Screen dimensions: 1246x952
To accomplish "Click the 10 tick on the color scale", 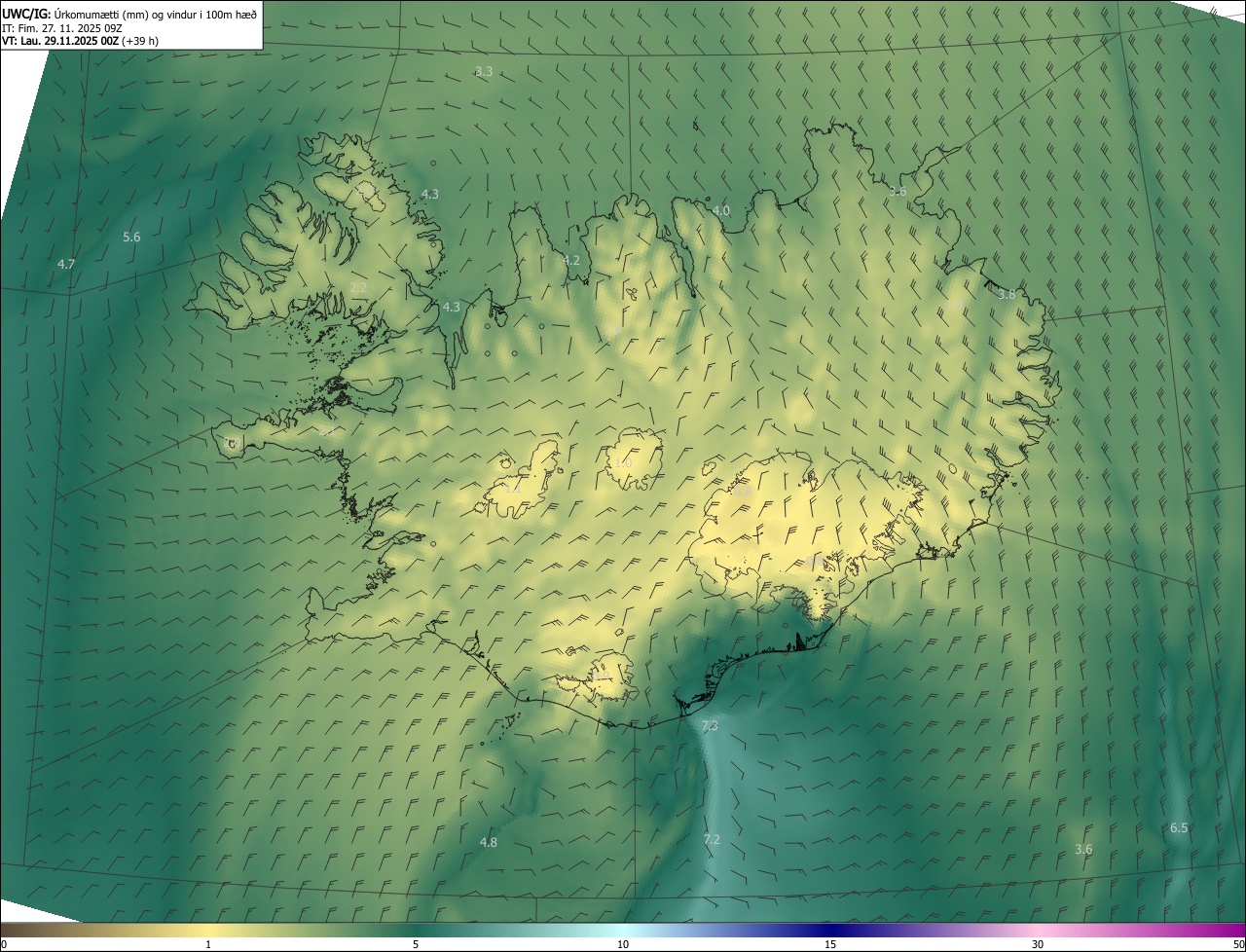I will 623,945.
